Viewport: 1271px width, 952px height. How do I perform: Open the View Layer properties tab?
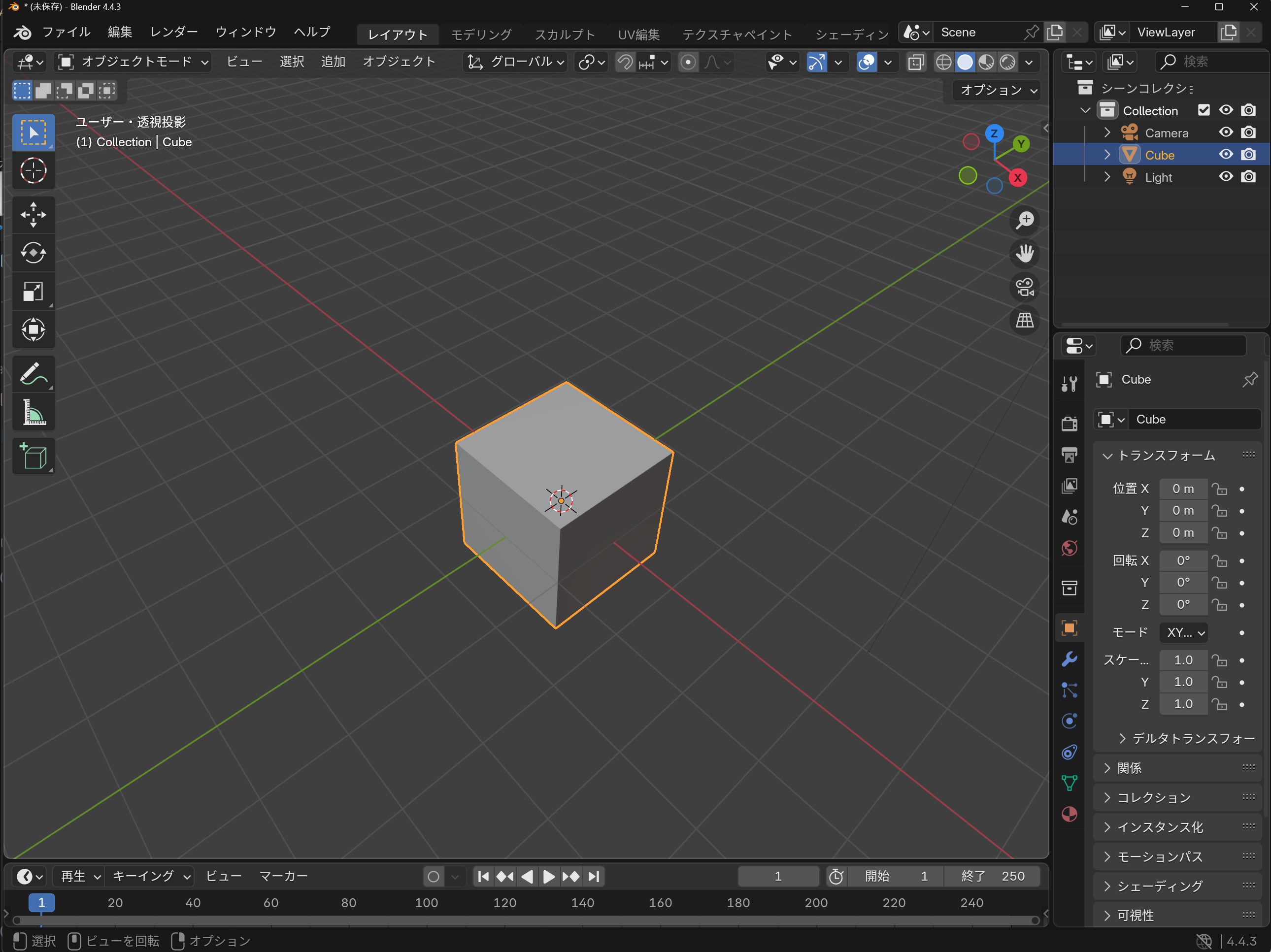[x=1070, y=486]
